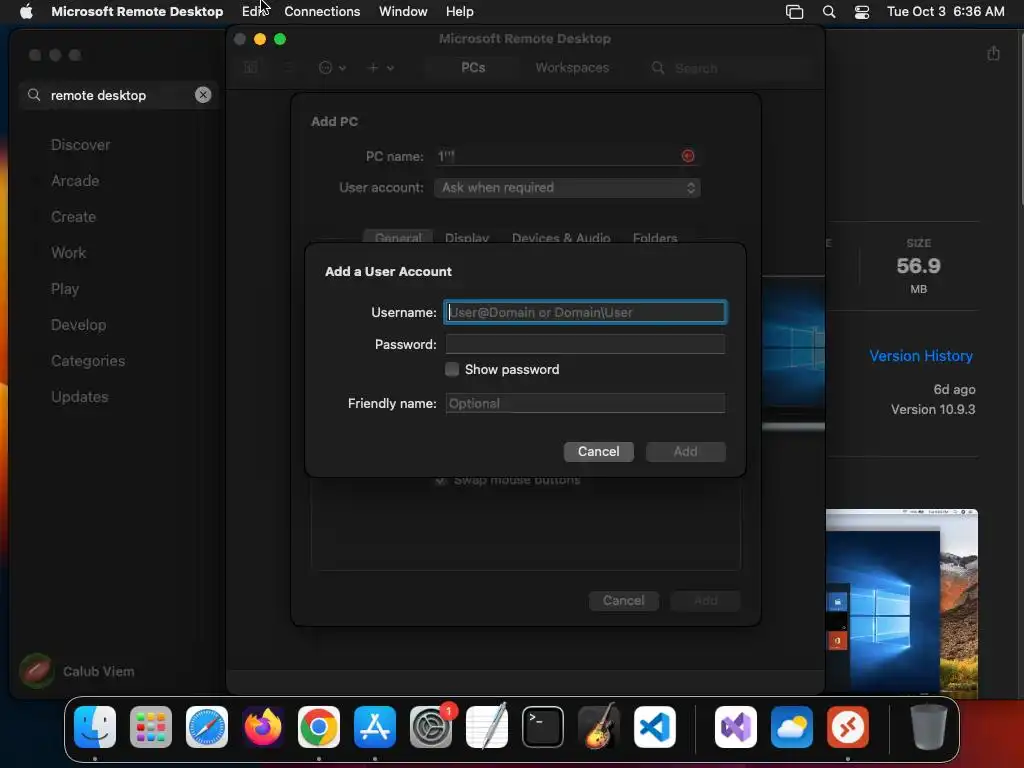Click Cancel in the Add PC sheet

[624, 601]
